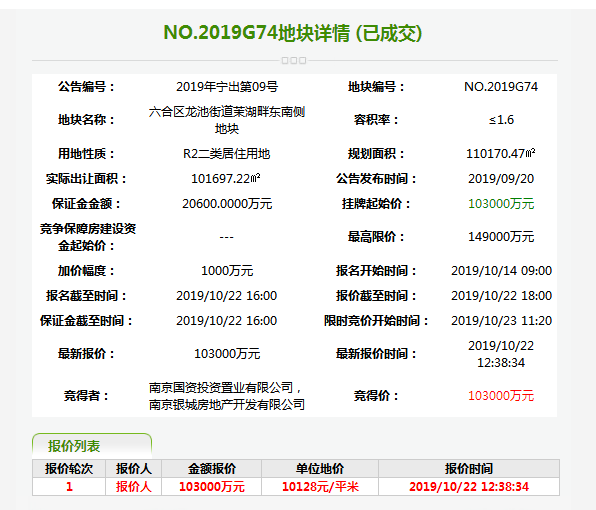Select the 报价截至时间 value 2019/10/22 18:00

[501, 296]
